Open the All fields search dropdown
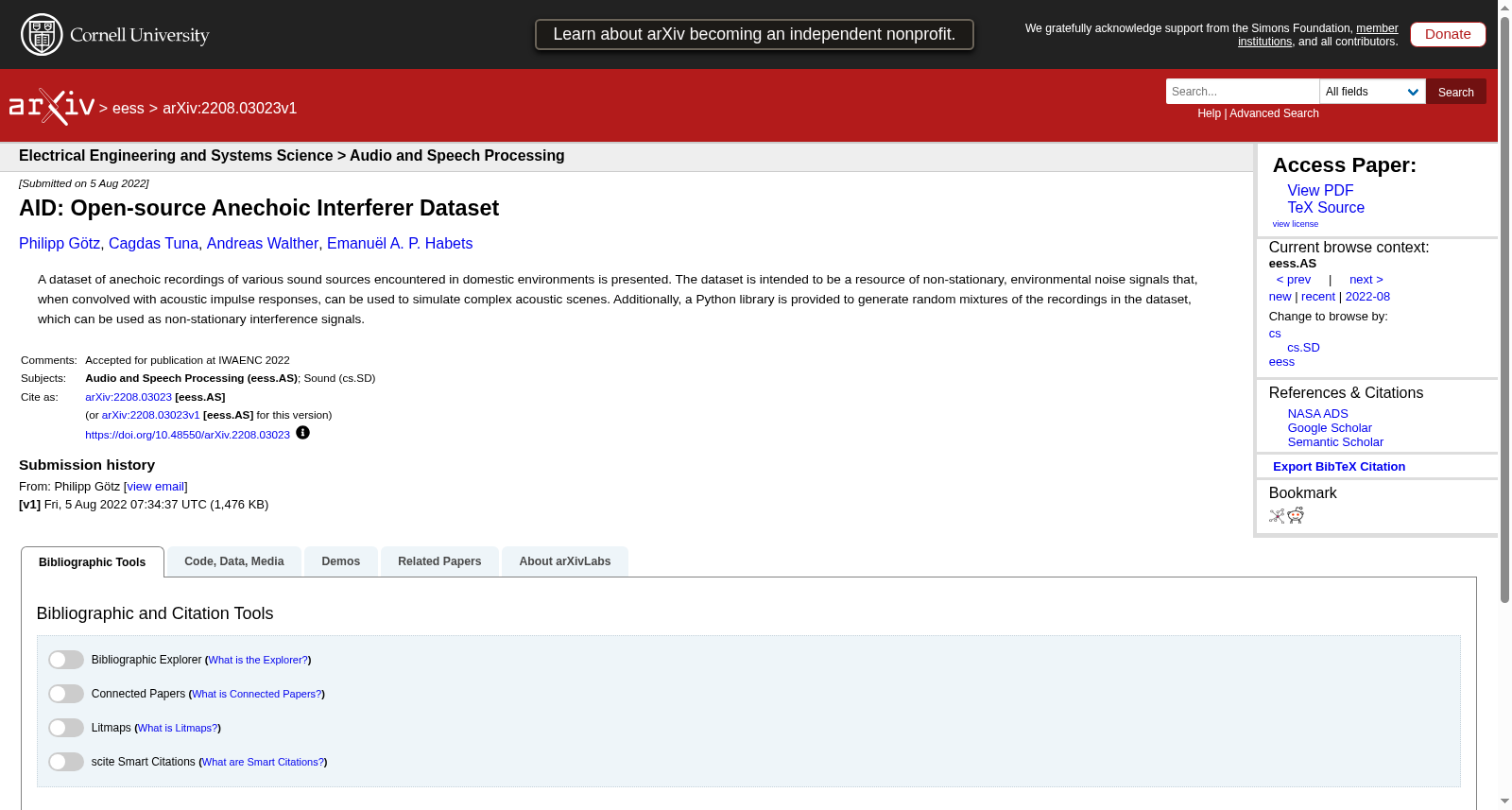Screen dimensions: 1512x810 click(1372, 92)
